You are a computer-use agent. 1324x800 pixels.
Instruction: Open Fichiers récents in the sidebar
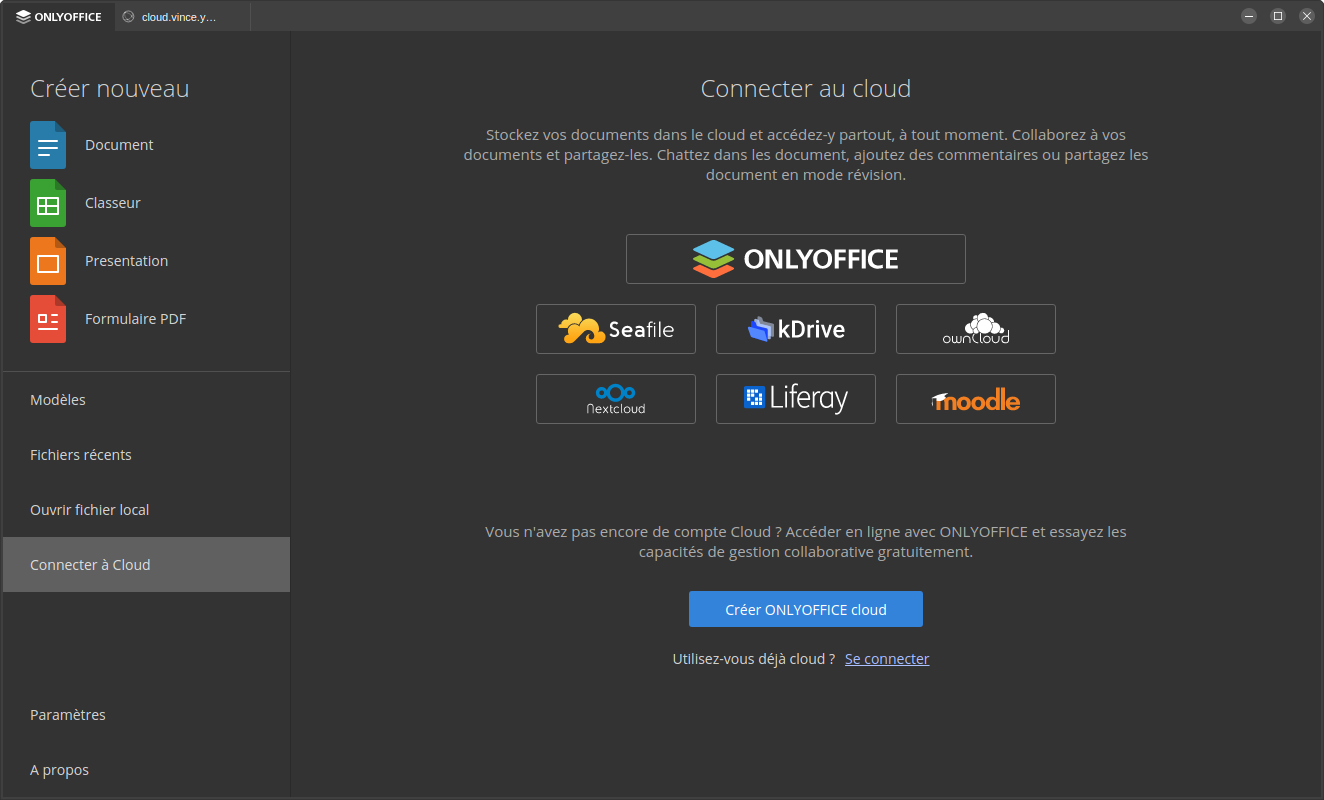coord(81,455)
